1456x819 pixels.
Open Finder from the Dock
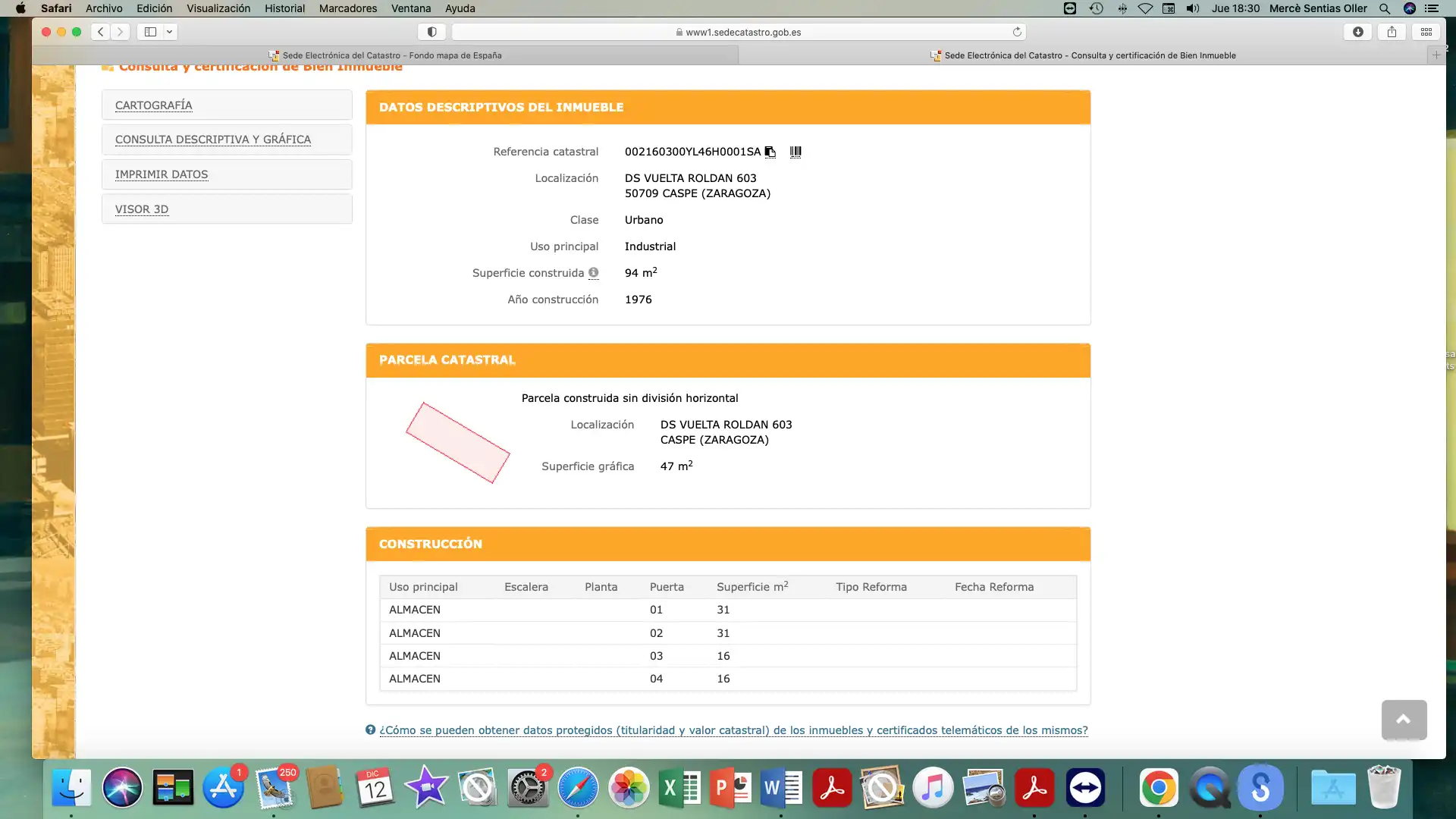(71, 788)
